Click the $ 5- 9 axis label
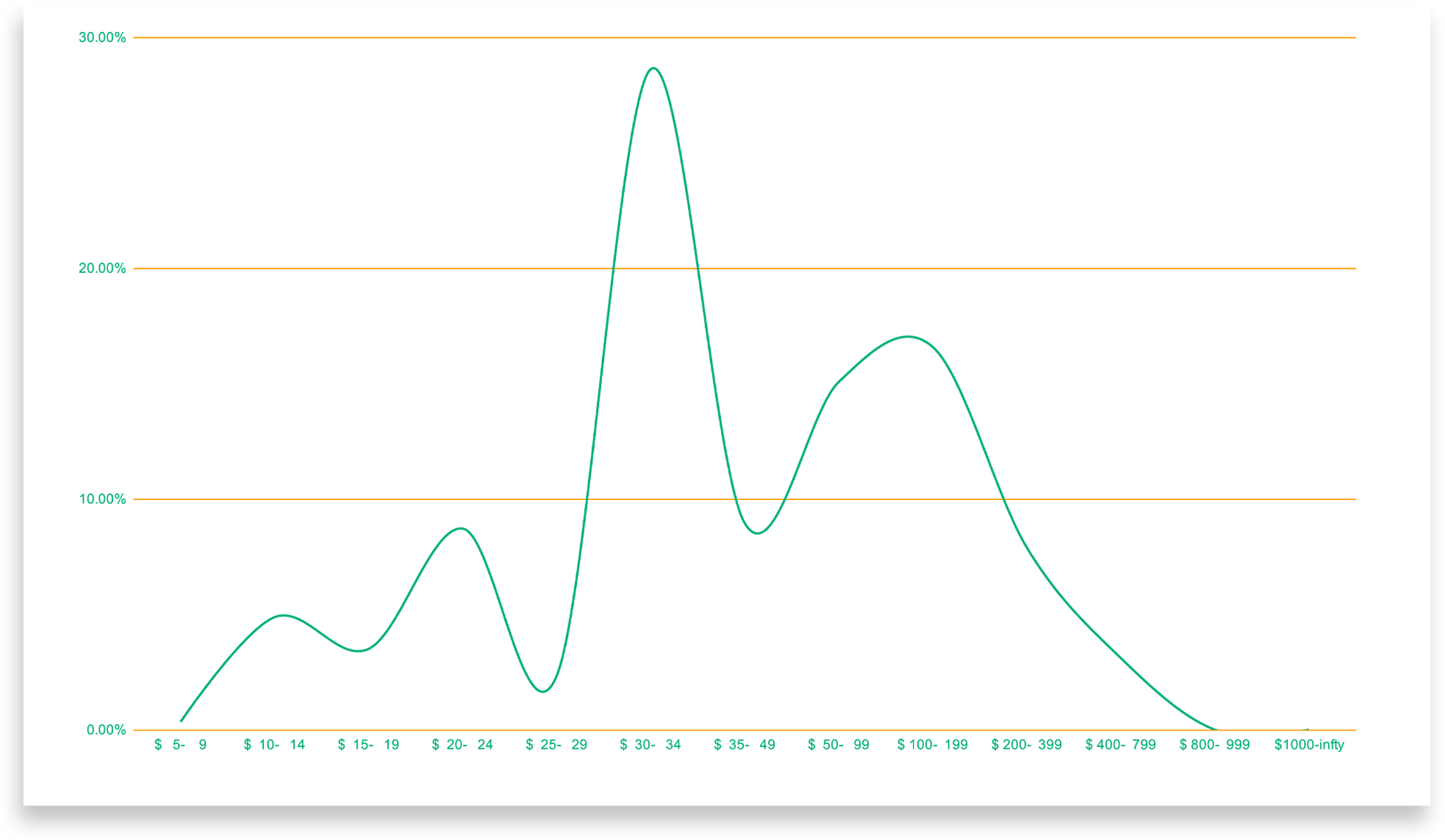This screenshot has height=840, width=1445. pyautogui.click(x=180, y=745)
